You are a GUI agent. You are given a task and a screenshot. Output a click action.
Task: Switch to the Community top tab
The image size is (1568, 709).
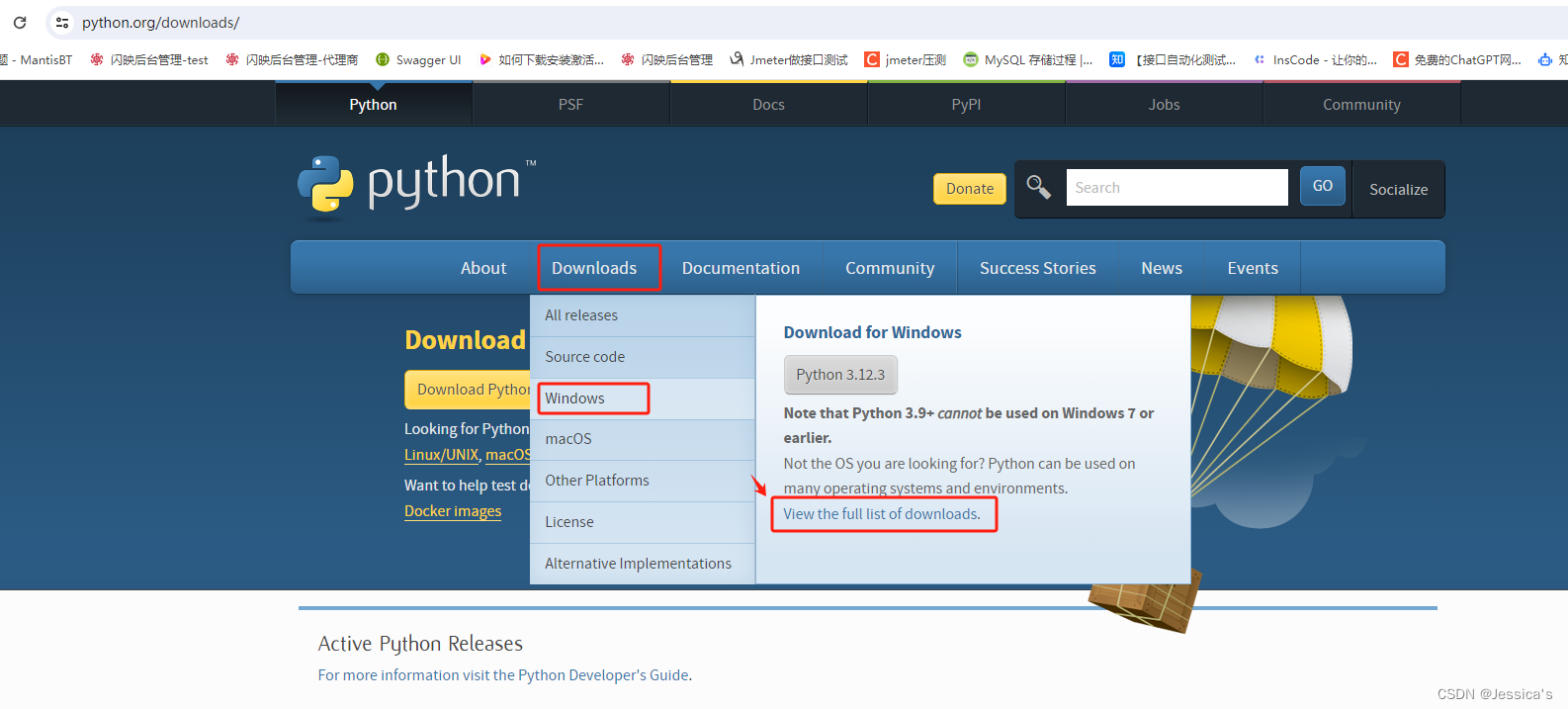(1361, 104)
